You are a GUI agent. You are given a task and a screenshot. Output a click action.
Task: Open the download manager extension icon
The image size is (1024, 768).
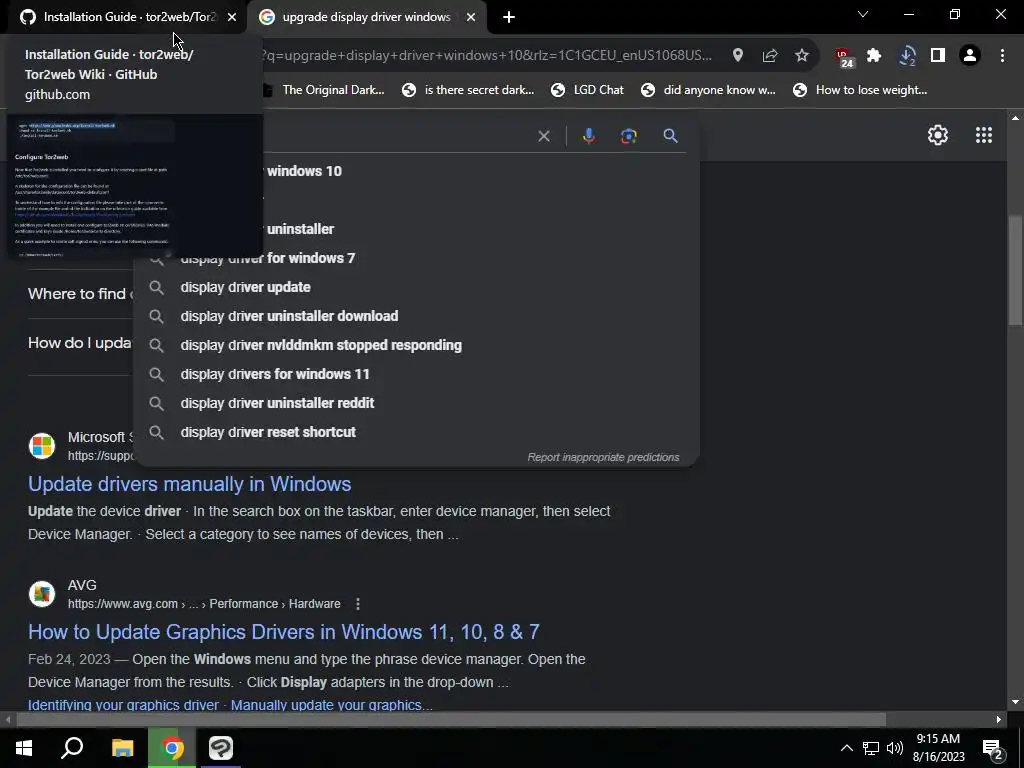[906, 56]
